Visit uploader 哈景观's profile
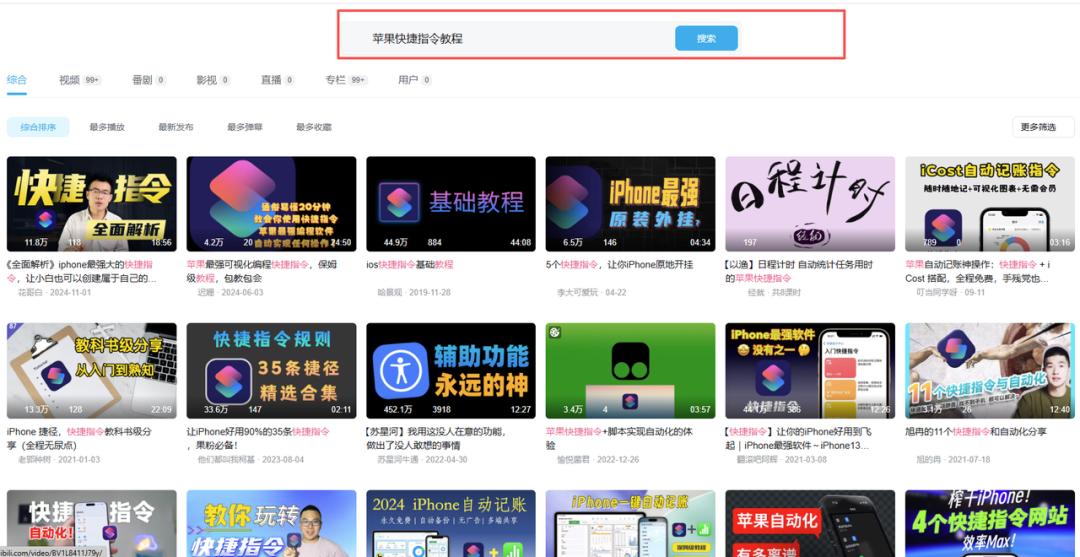 pos(391,293)
